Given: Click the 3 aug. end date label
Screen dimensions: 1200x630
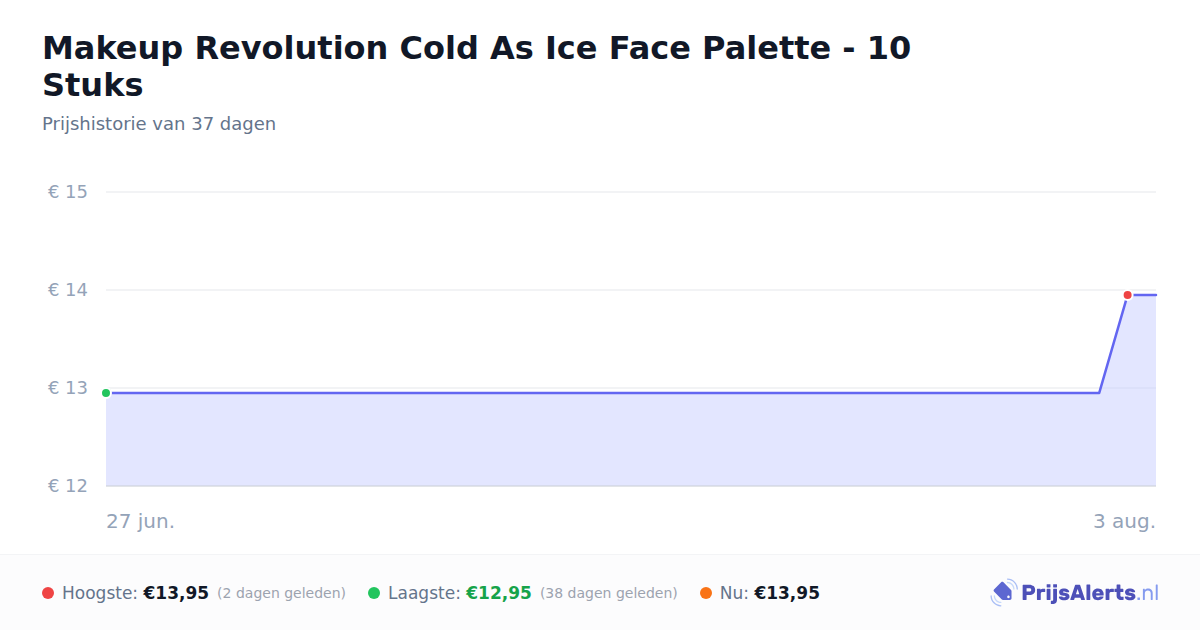Looking at the screenshot, I should pyautogui.click(x=1124, y=522).
